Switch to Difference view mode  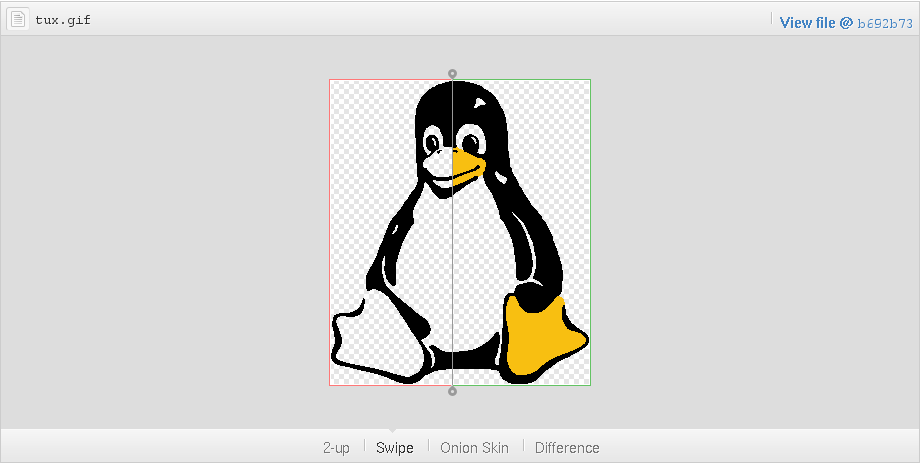point(567,448)
